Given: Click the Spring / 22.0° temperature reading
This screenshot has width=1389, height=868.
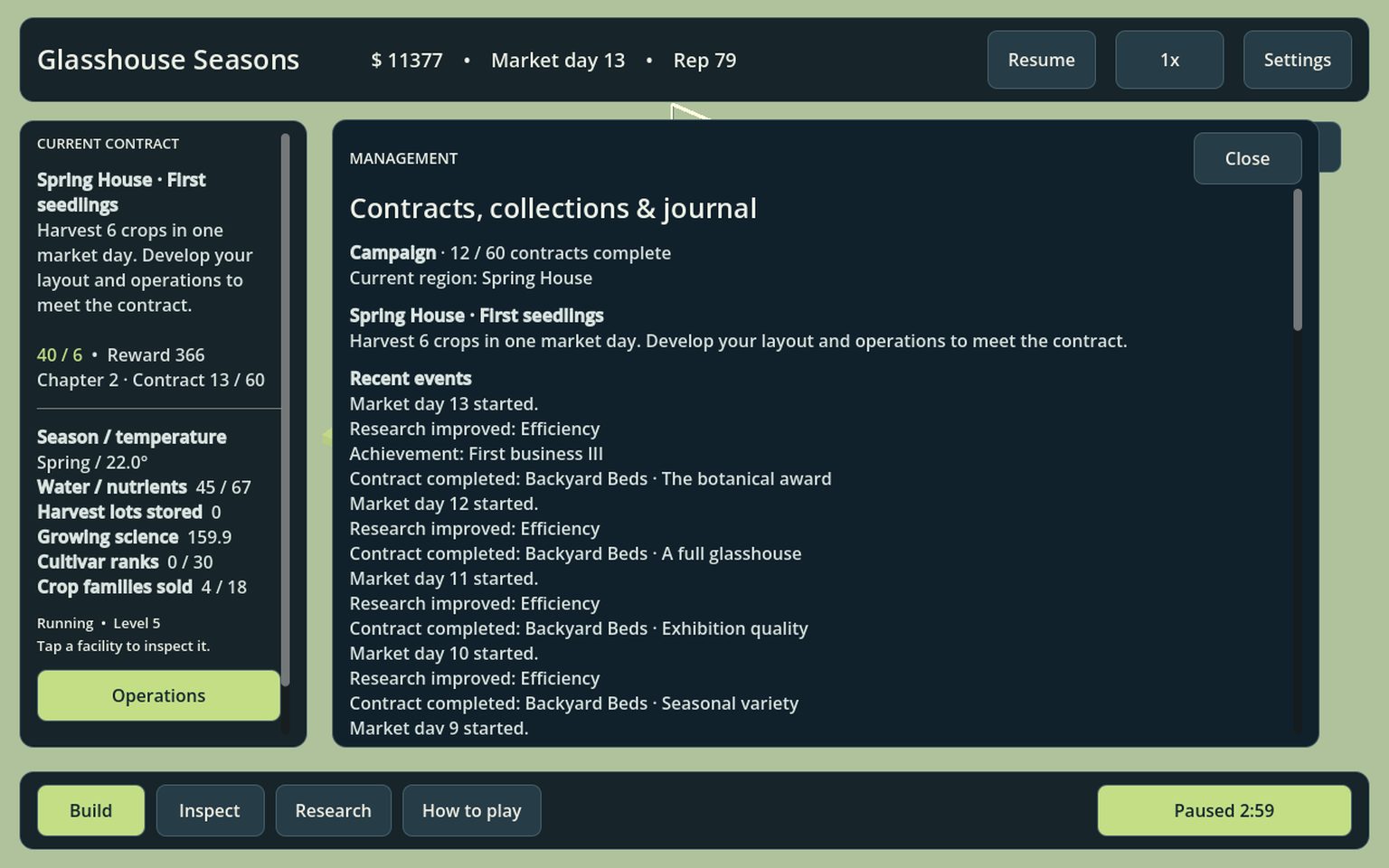Looking at the screenshot, I should (92, 463).
